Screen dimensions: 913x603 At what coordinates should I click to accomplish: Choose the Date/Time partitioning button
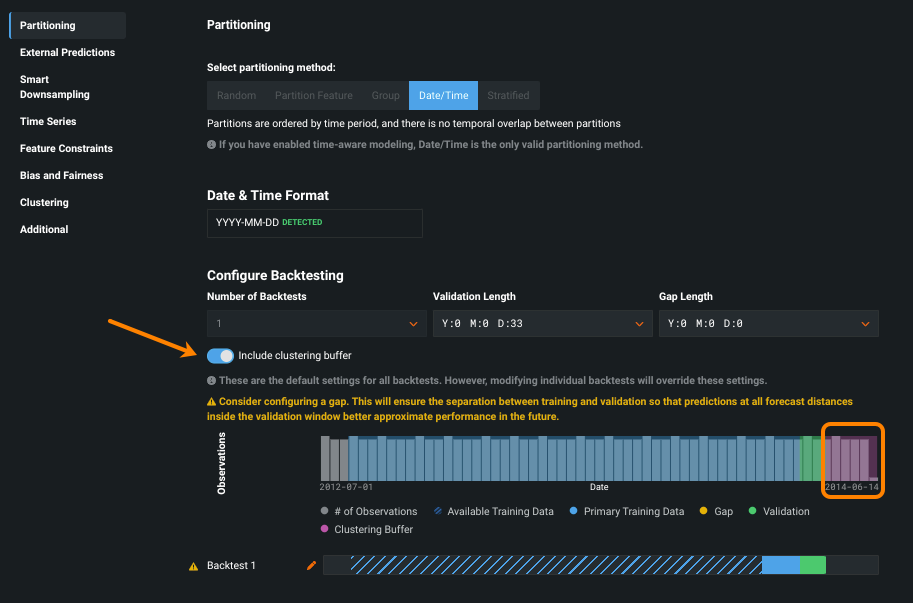pyautogui.click(x=443, y=96)
